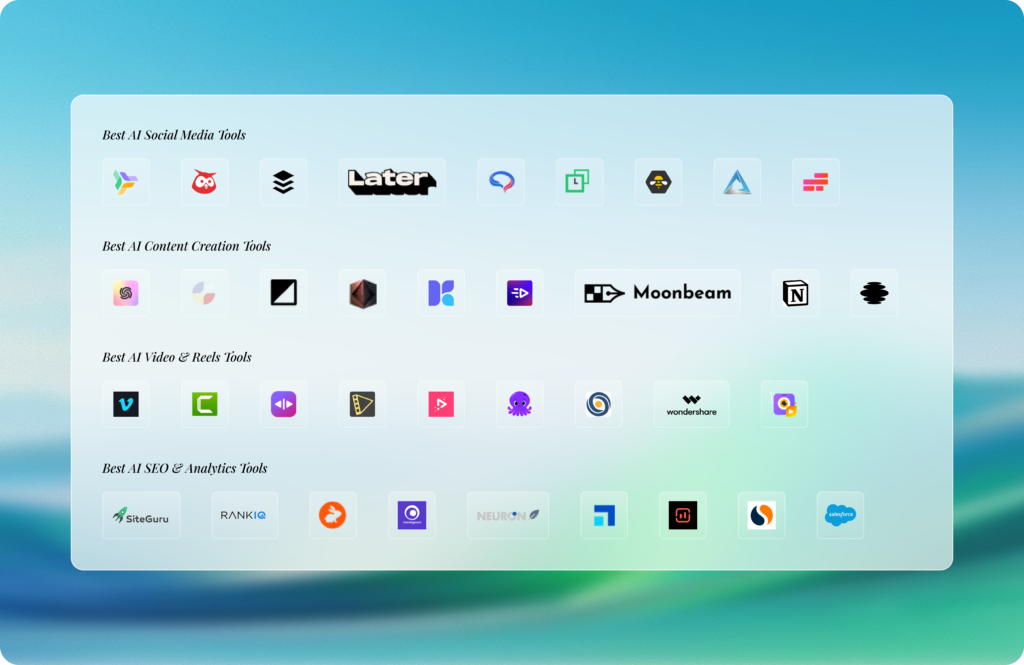1024x665 pixels.
Task: Click the dark filmstrip play-triangle icon
Action: [x=362, y=404]
